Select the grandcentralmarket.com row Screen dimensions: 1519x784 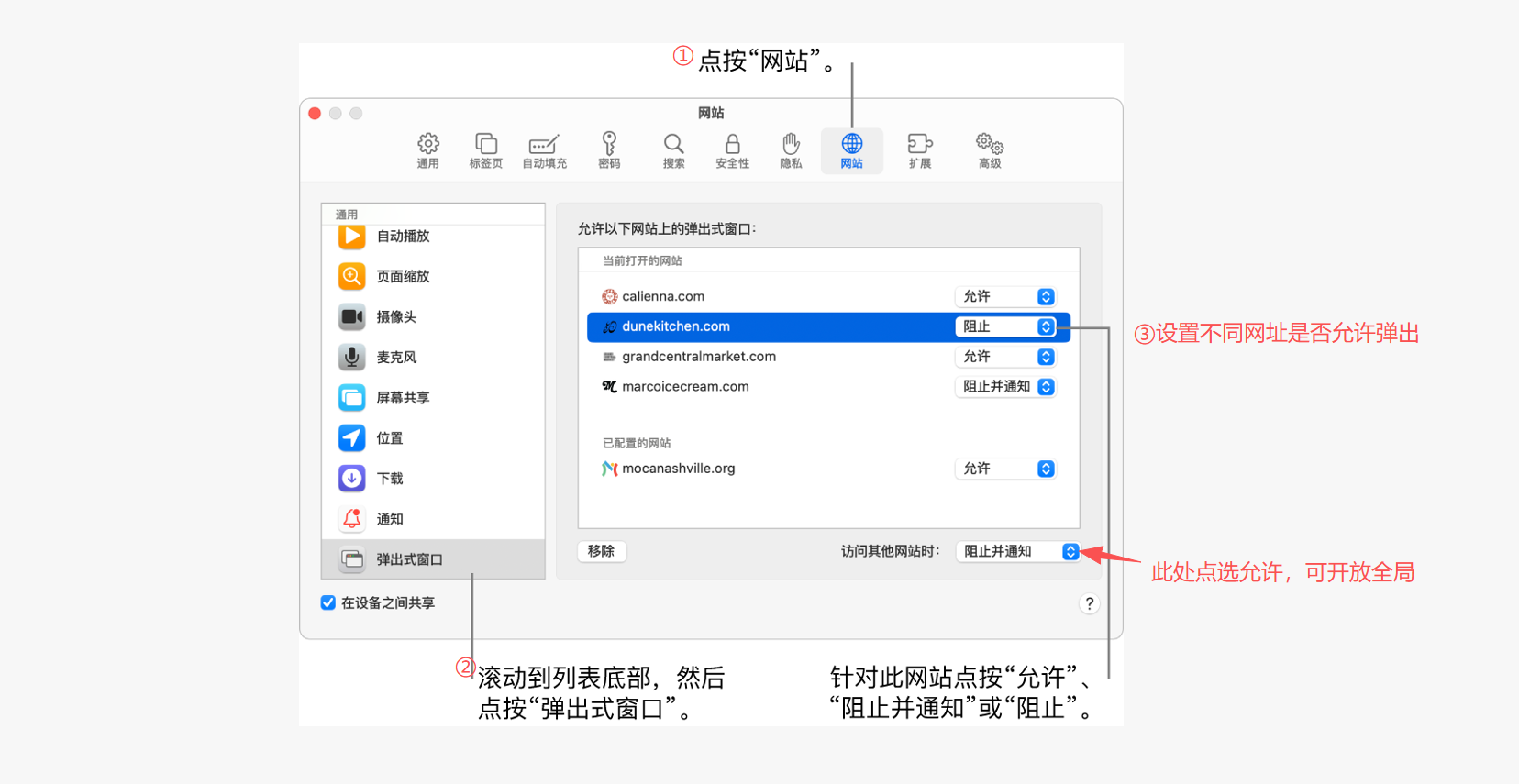828,357
